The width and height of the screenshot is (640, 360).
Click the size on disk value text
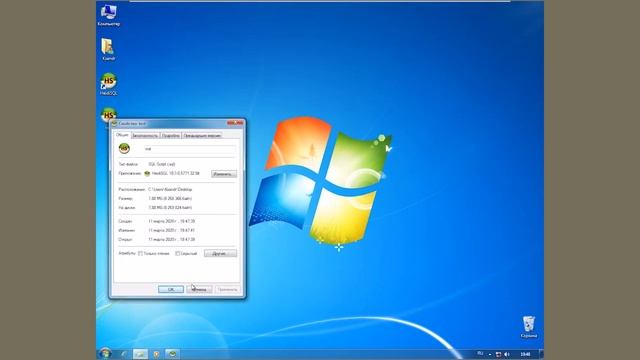pyautogui.click(x=170, y=208)
